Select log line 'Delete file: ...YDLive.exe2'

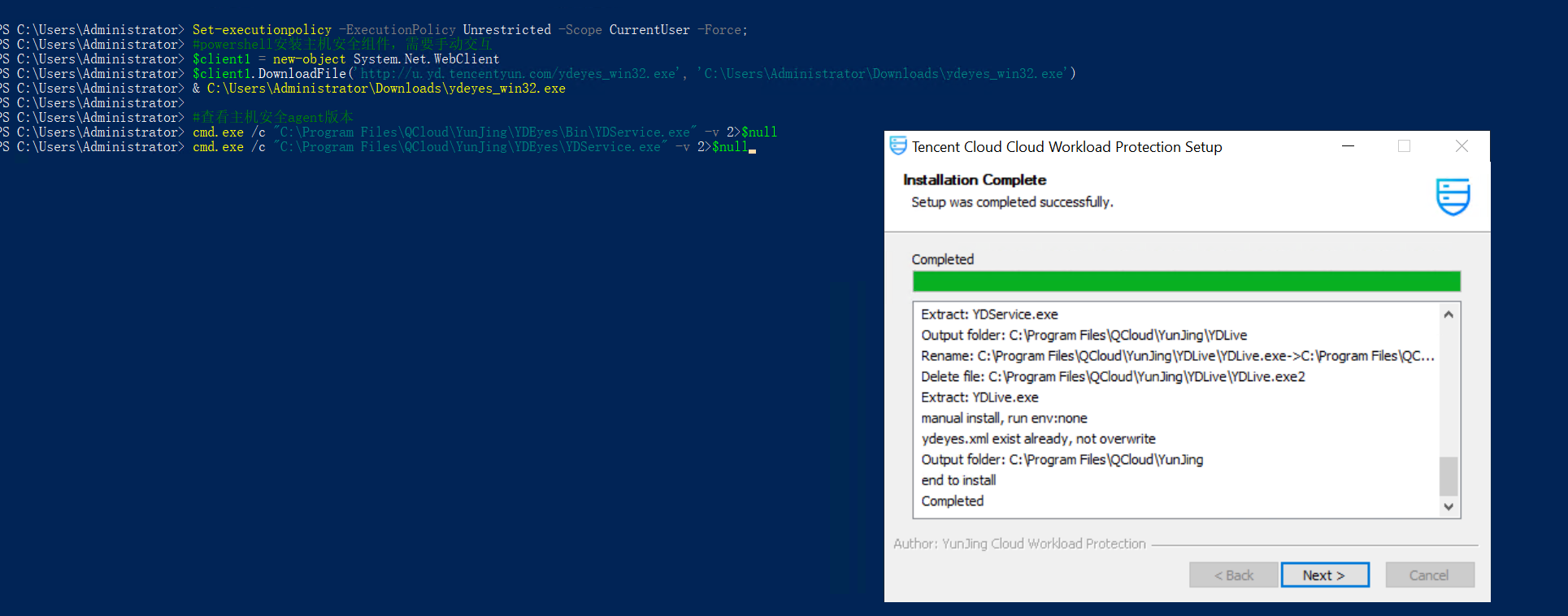pyautogui.click(x=1113, y=376)
